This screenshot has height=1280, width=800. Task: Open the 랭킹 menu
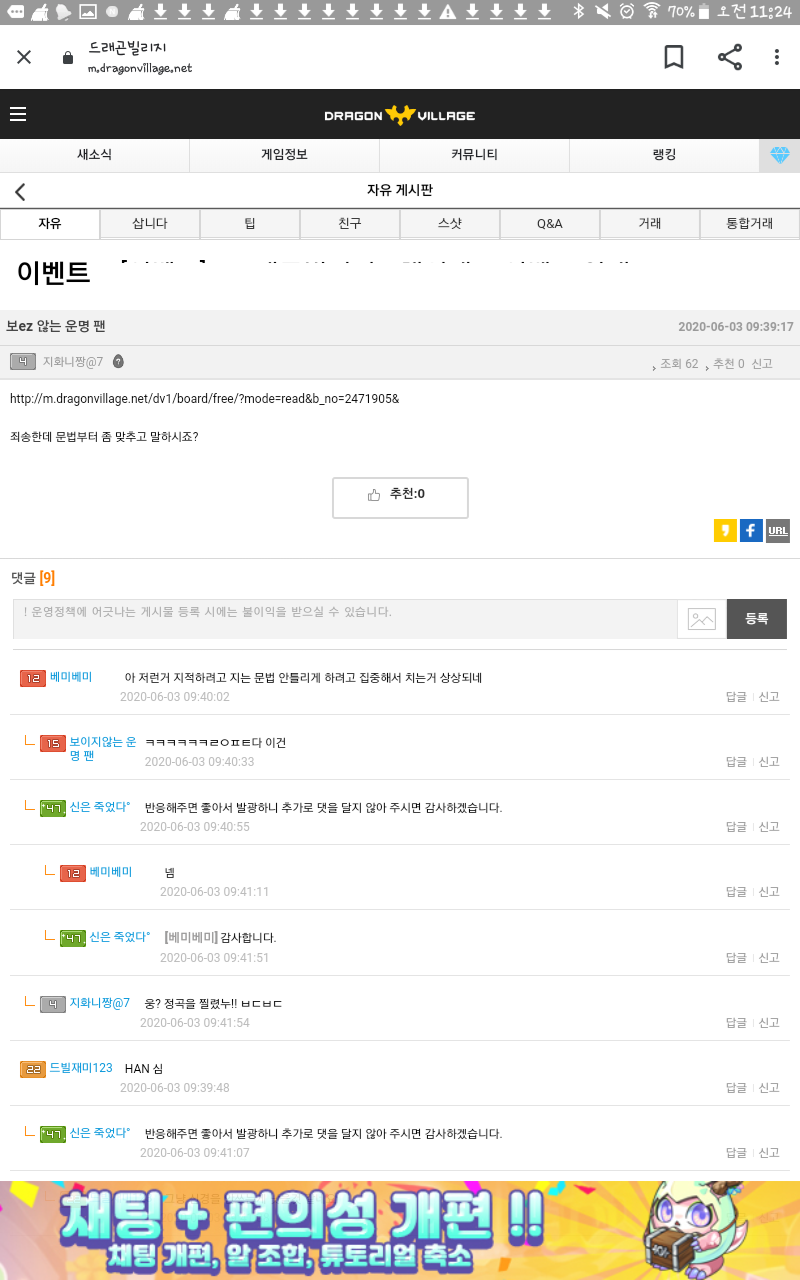664,155
